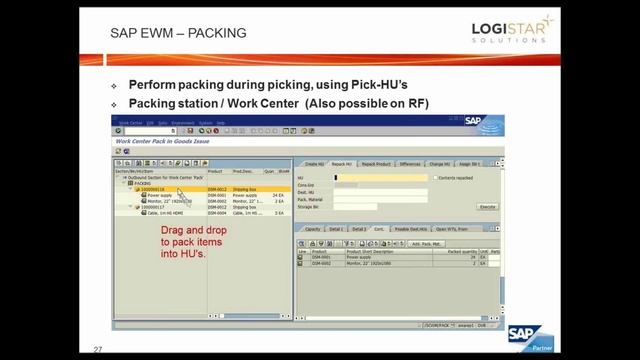640x360 pixels.
Task: Collapse handling unit 1000000118 node
Action: pos(131,189)
